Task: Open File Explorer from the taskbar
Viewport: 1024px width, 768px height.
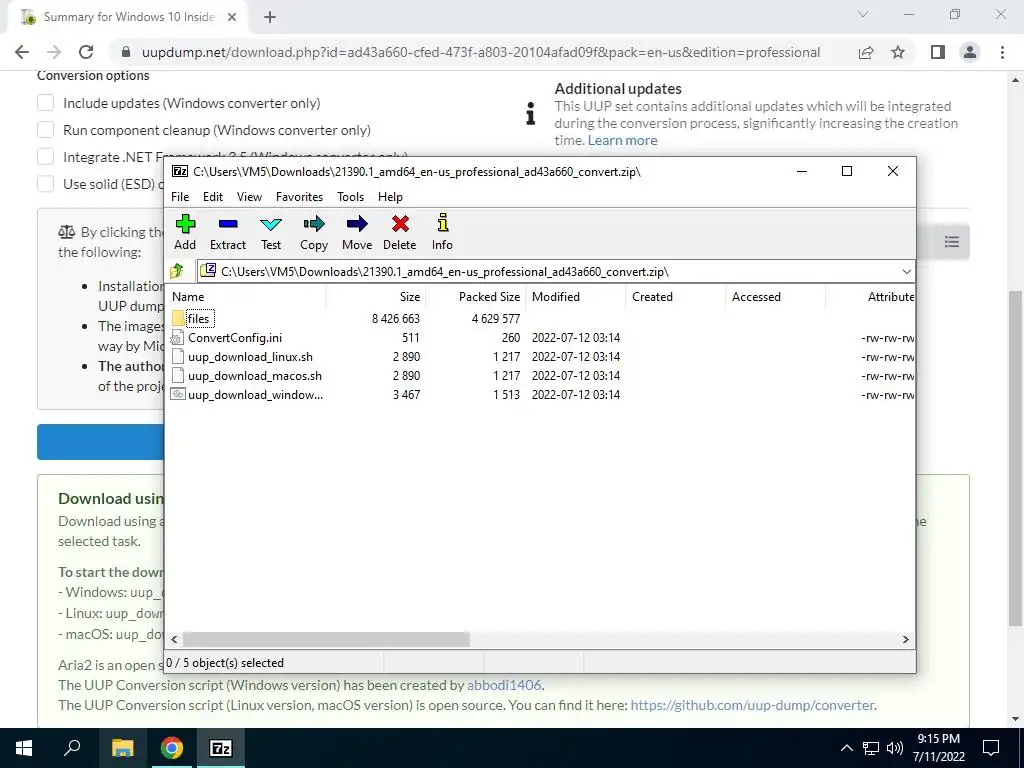Action: point(122,748)
